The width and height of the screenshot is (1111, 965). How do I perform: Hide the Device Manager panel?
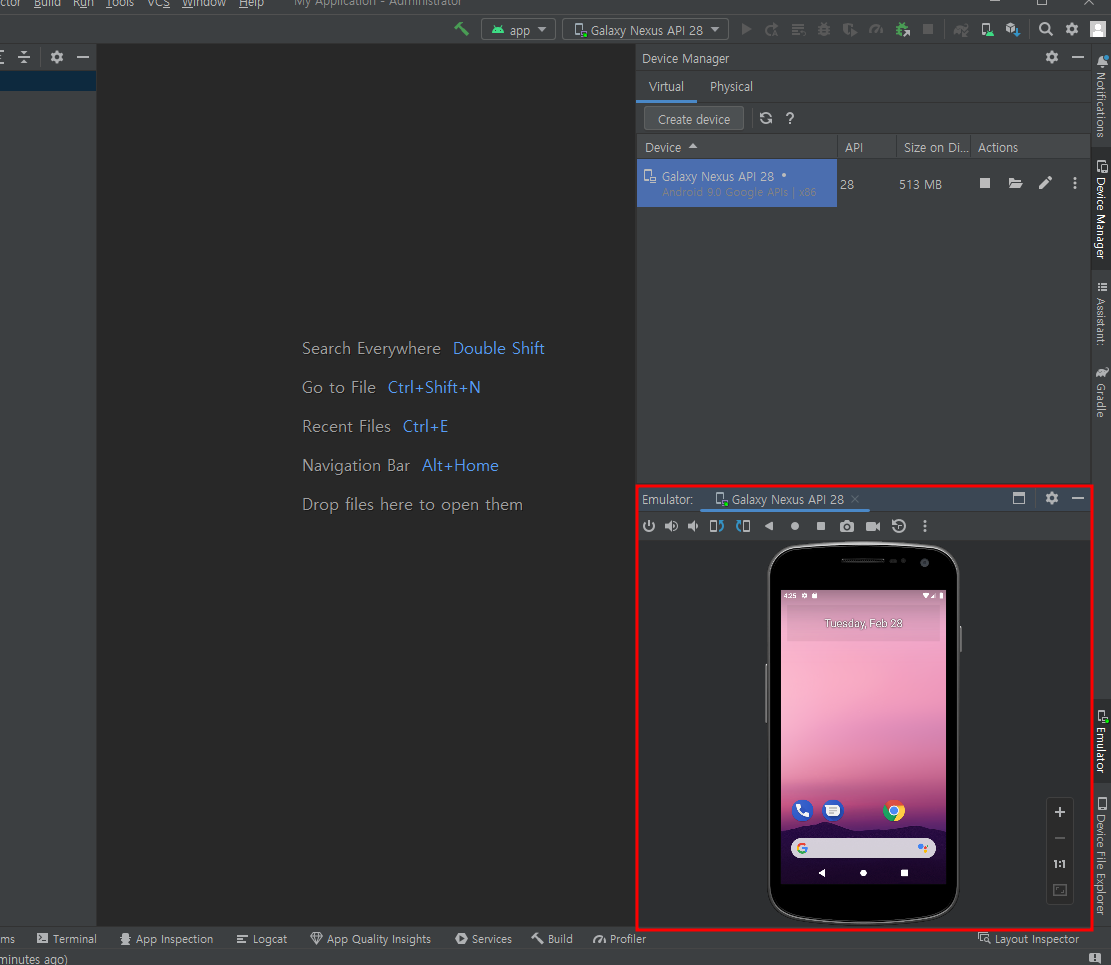pyautogui.click(x=1078, y=57)
